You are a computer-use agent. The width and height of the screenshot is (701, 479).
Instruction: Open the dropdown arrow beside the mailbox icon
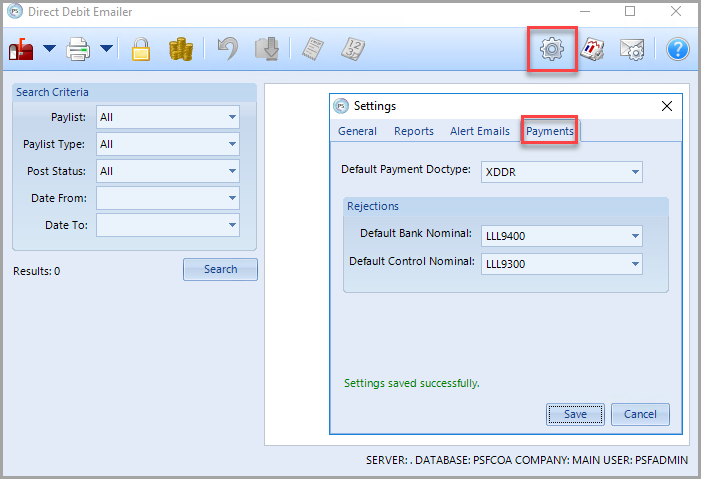click(x=49, y=48)
